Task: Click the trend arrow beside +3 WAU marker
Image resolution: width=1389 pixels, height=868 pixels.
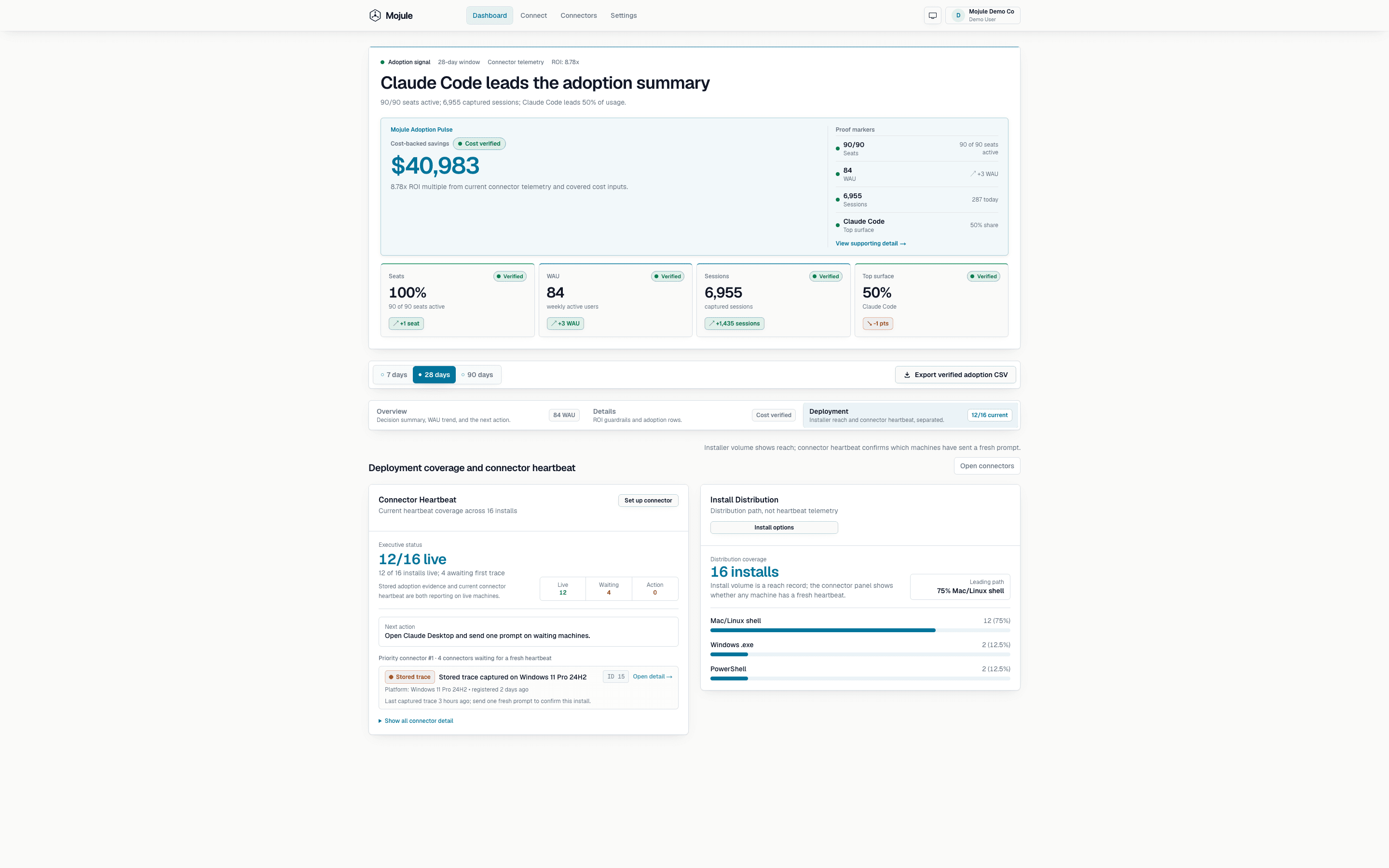Action: coord(973,174)
